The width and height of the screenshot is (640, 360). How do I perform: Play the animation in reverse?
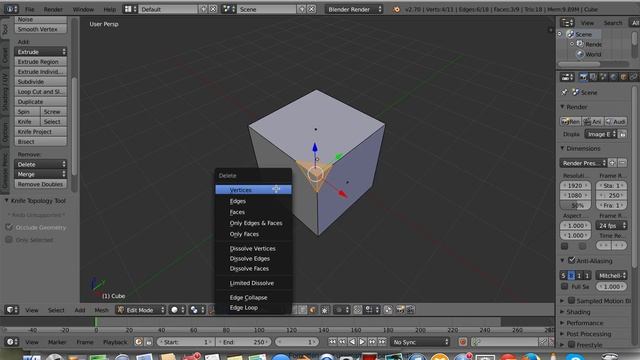pyautogui.click(x=352, y=342)
